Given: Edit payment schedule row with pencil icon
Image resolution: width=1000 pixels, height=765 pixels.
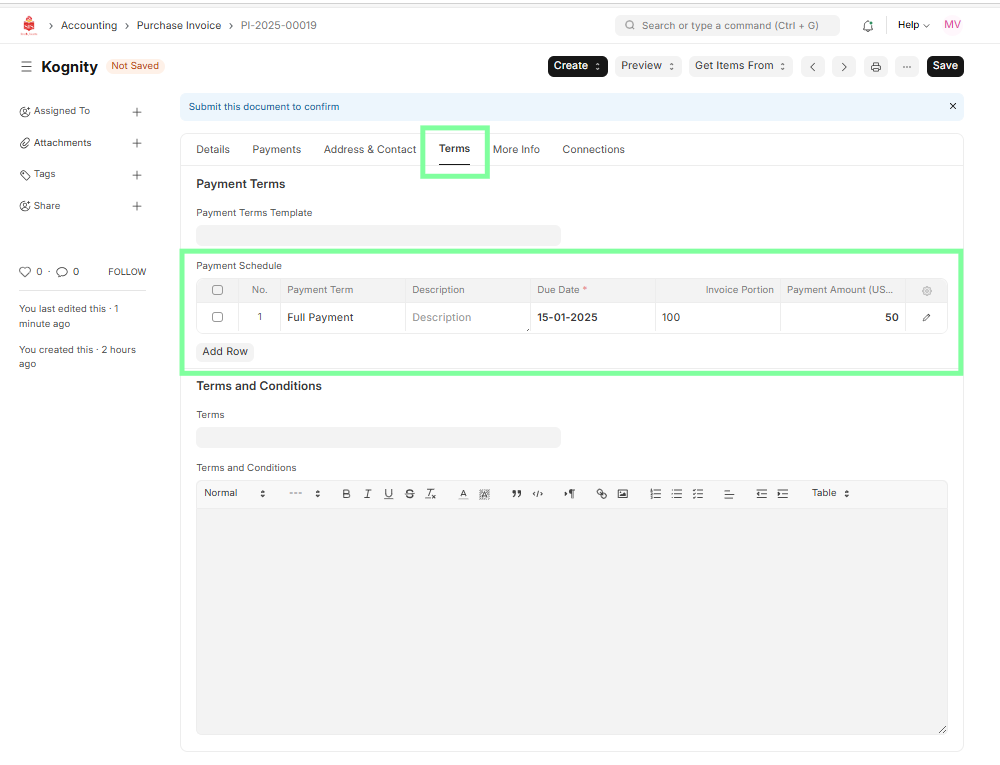Looking at the screenshot, I should pyautogui.click(x=926, y=318).
